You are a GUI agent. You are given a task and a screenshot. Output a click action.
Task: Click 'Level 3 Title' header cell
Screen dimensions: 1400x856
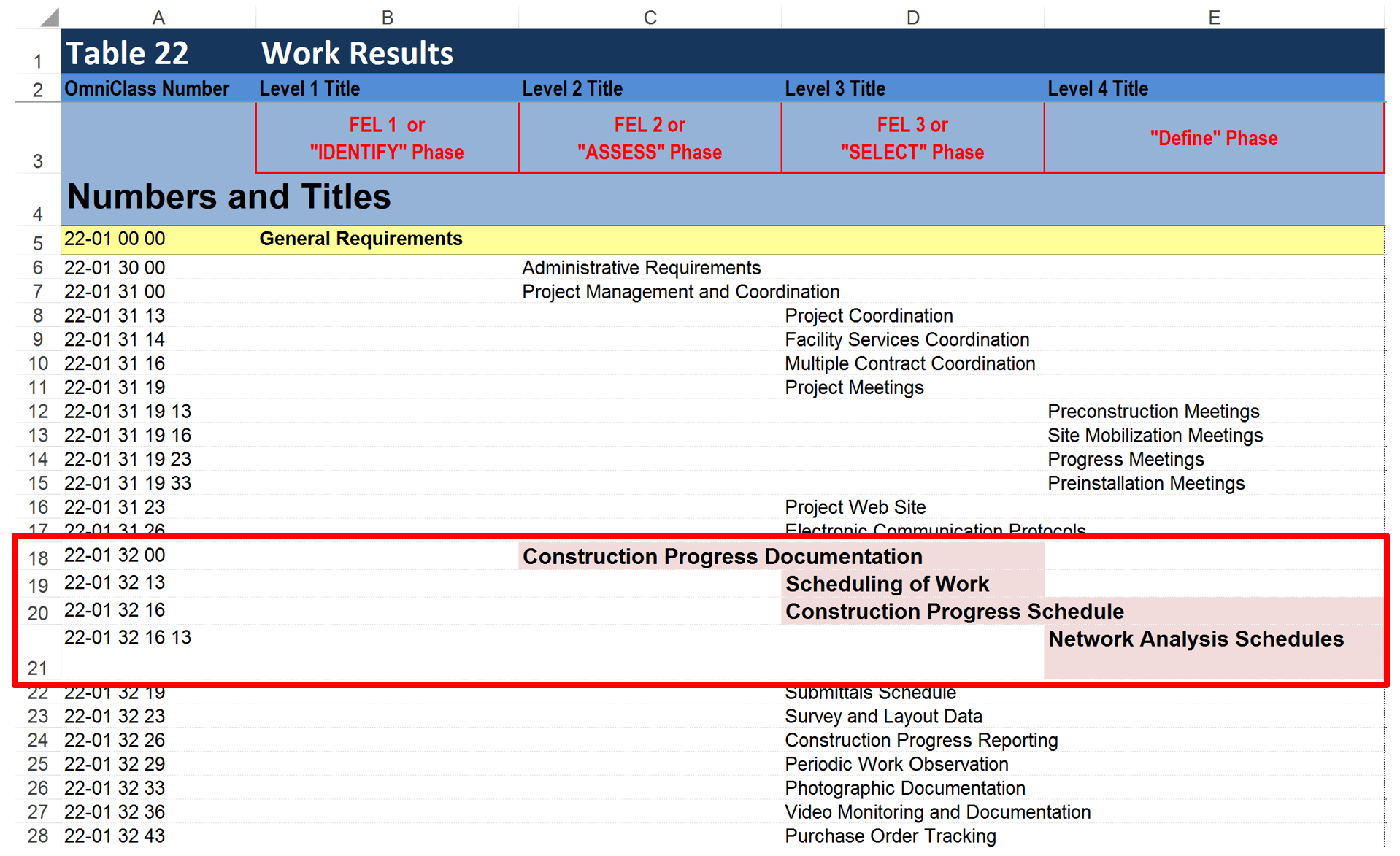coord(913,88)
